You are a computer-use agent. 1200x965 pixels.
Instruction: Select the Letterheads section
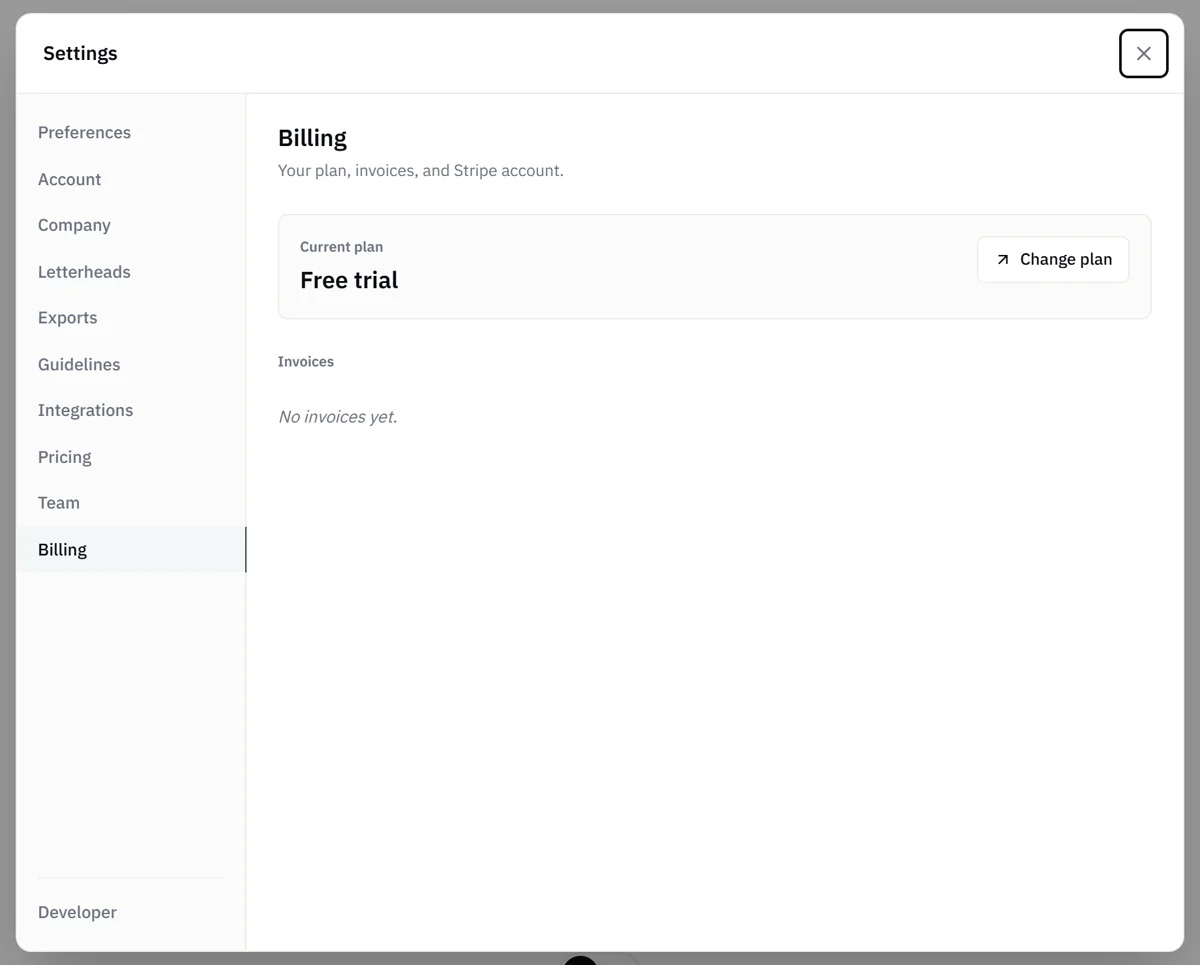tap(131, 272)
